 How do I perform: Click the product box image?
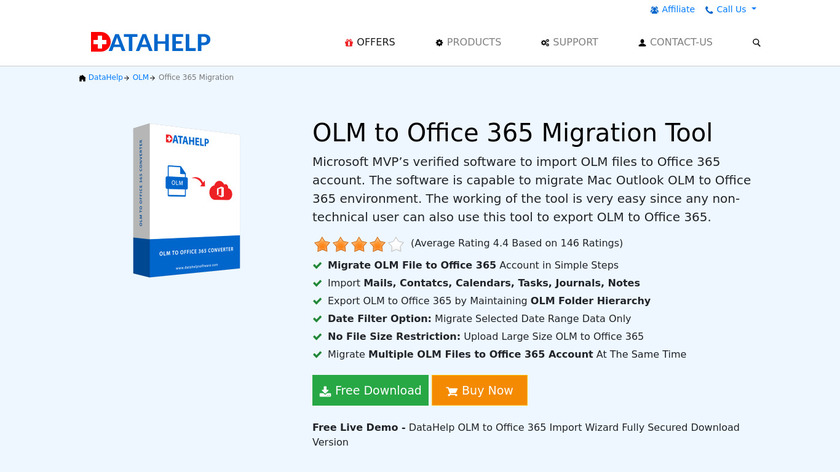[186, 200]
